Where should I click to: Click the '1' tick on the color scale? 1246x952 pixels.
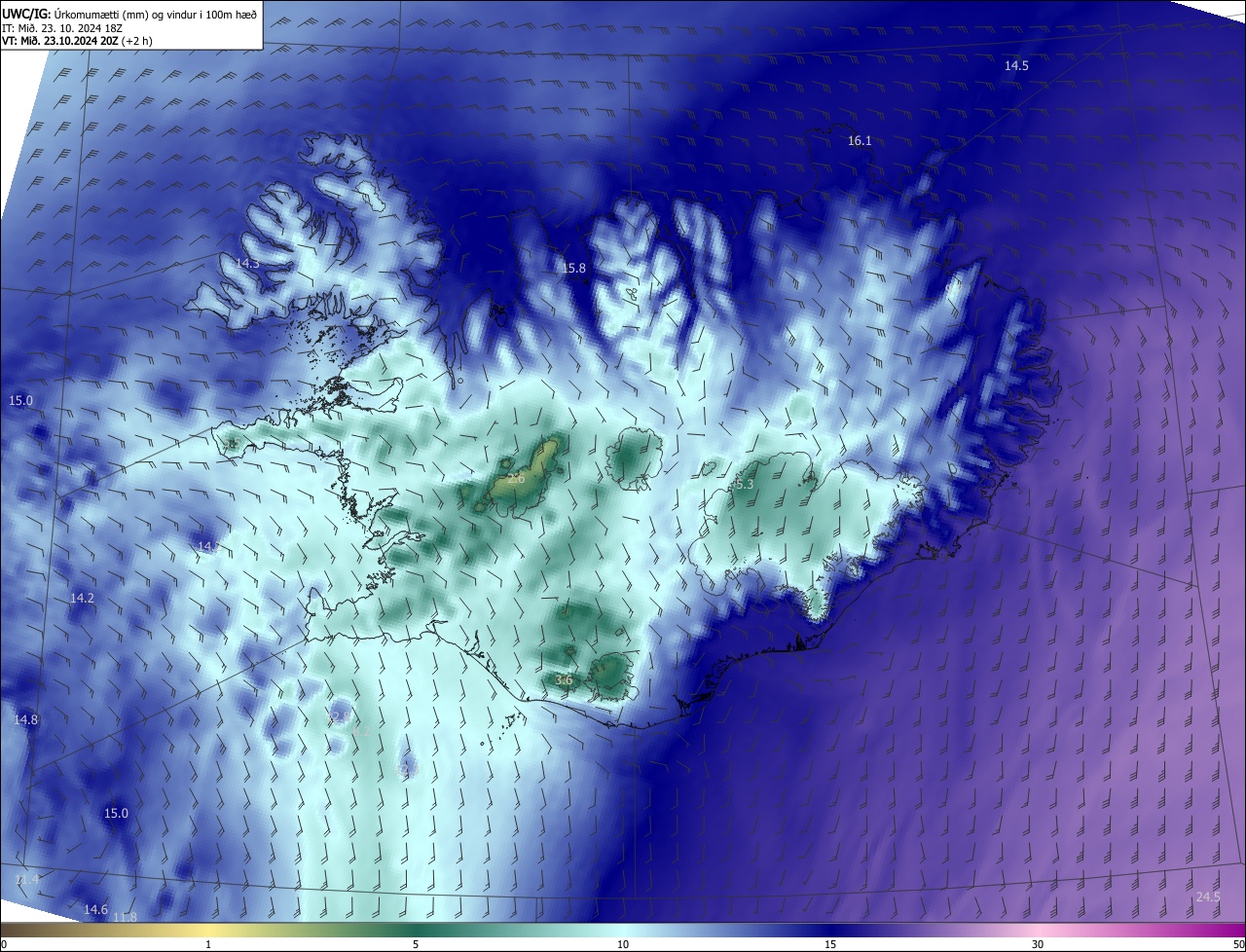208,945
